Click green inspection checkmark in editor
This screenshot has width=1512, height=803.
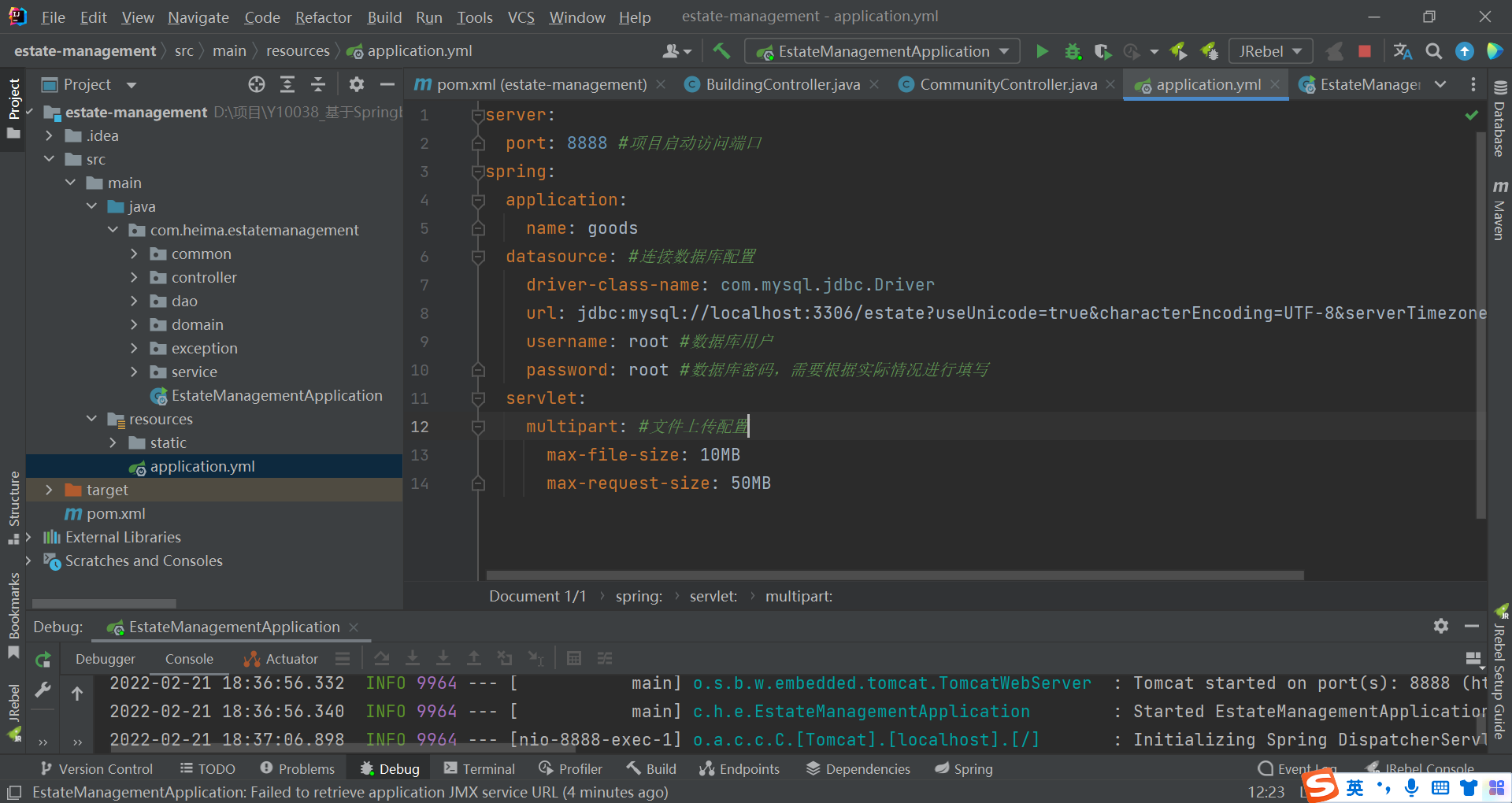(x=1471, y=115)
